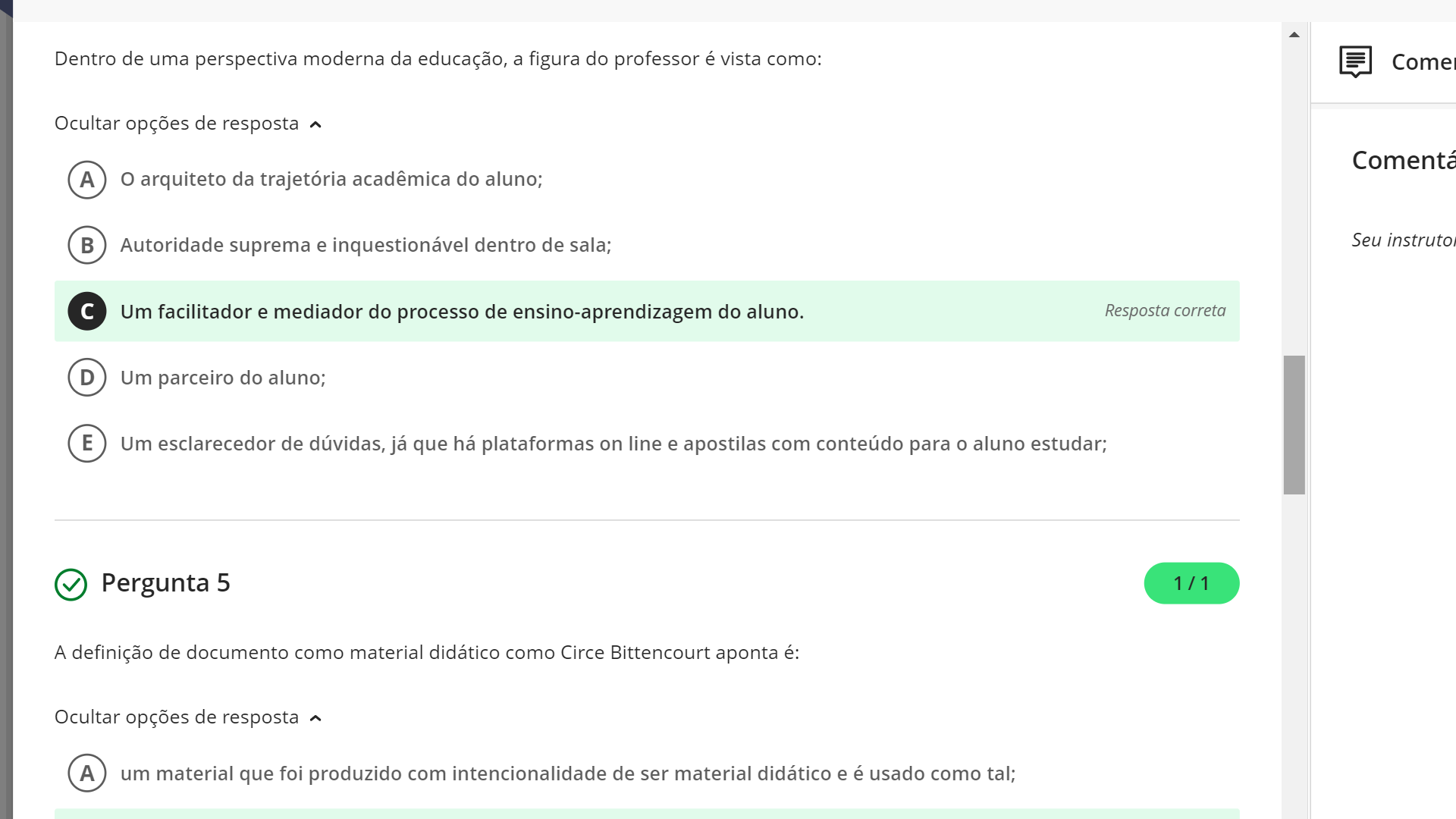Viewport: 1456px width, 819px height.
Task: Click the filled C option circle
Action: [87, 312]
